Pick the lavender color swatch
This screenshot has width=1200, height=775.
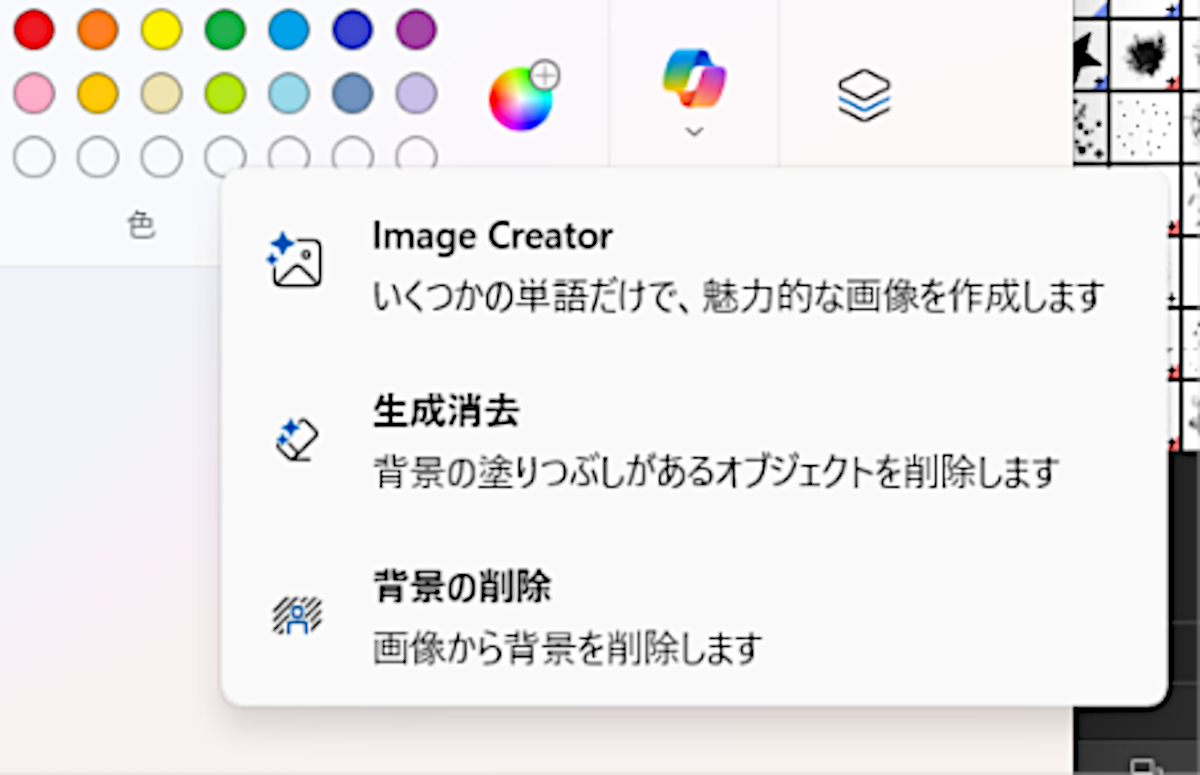click(x=416, y=93)
